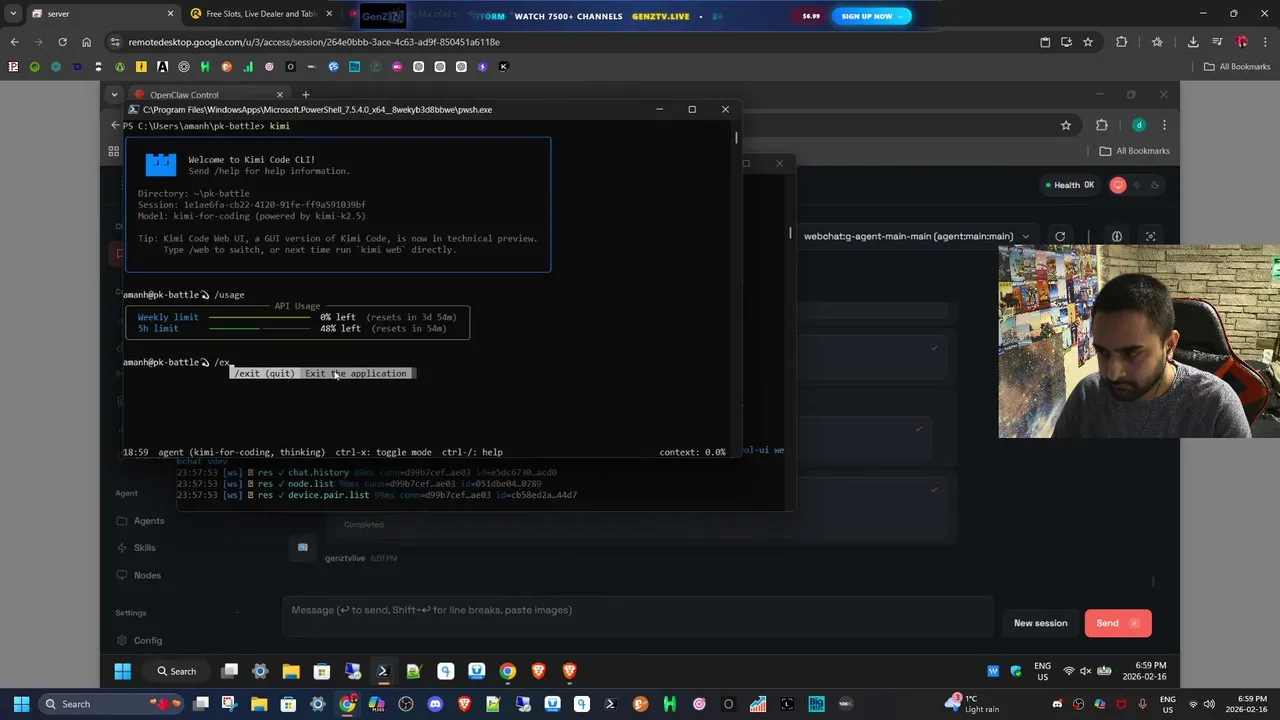The height and width of the screenshot is (720, 1280).
Task: Open the Chrome extensions puzzle icon
Action: click(1121, 42)
